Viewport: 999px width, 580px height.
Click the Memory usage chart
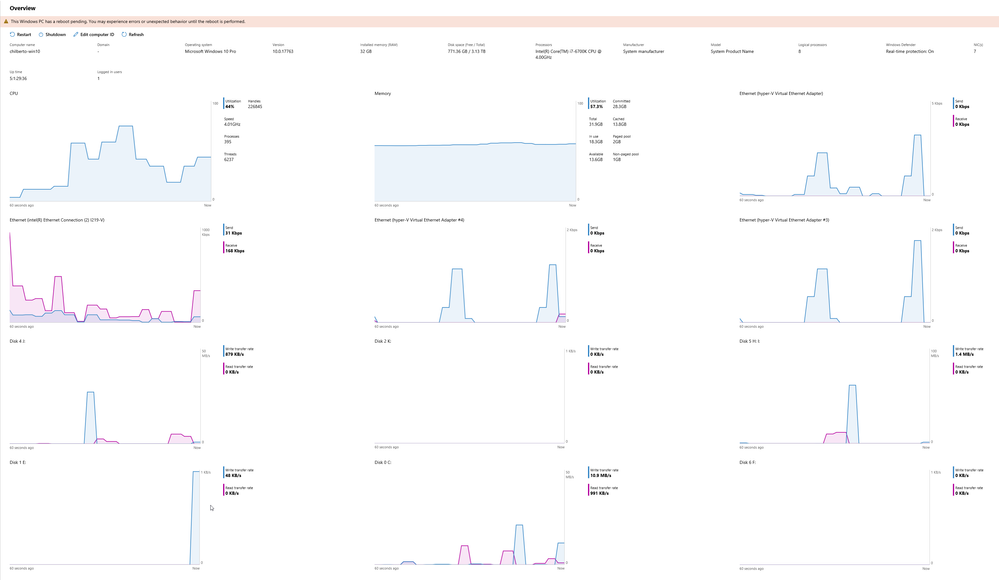tap(475, 150)
